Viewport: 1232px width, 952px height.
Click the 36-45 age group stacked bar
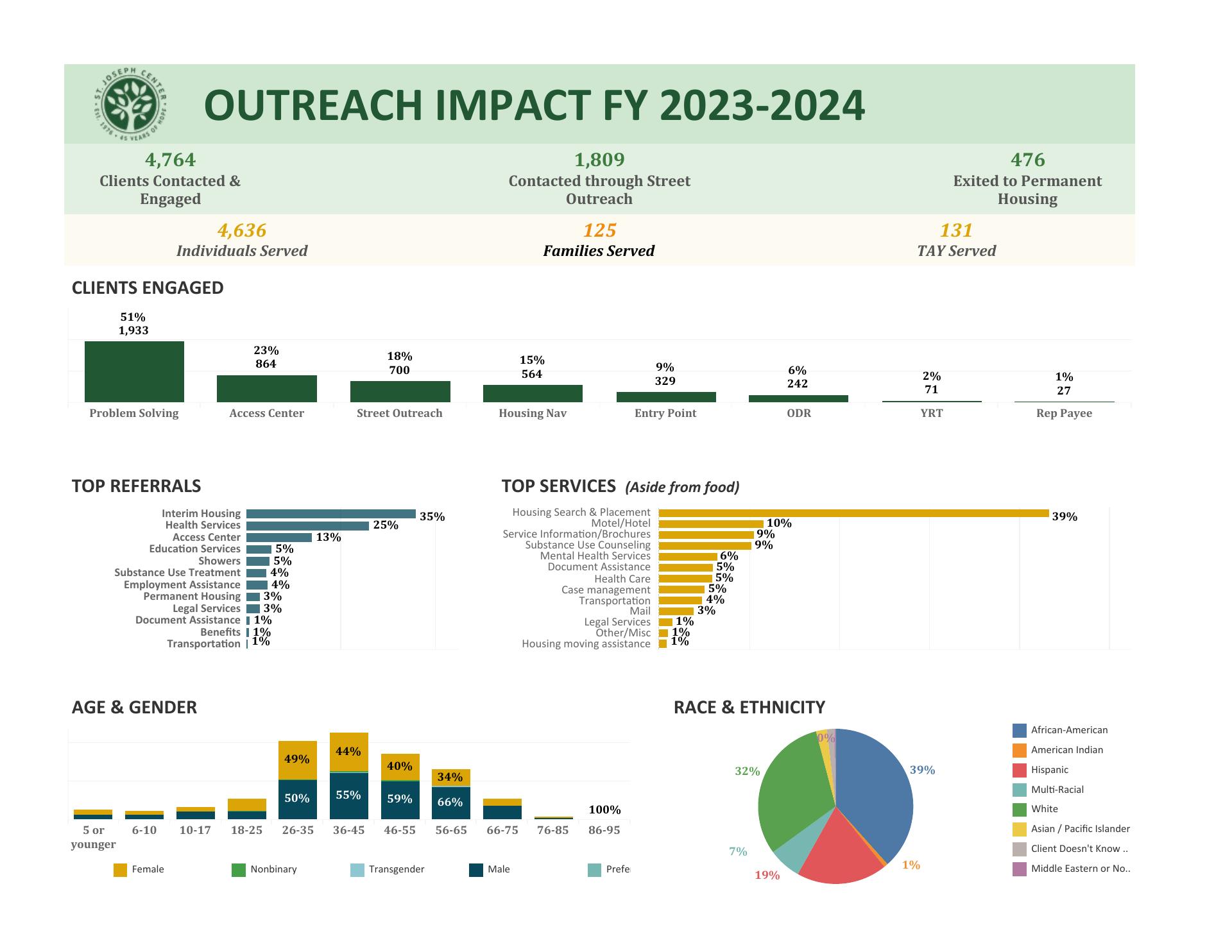[x=348, y=776]
